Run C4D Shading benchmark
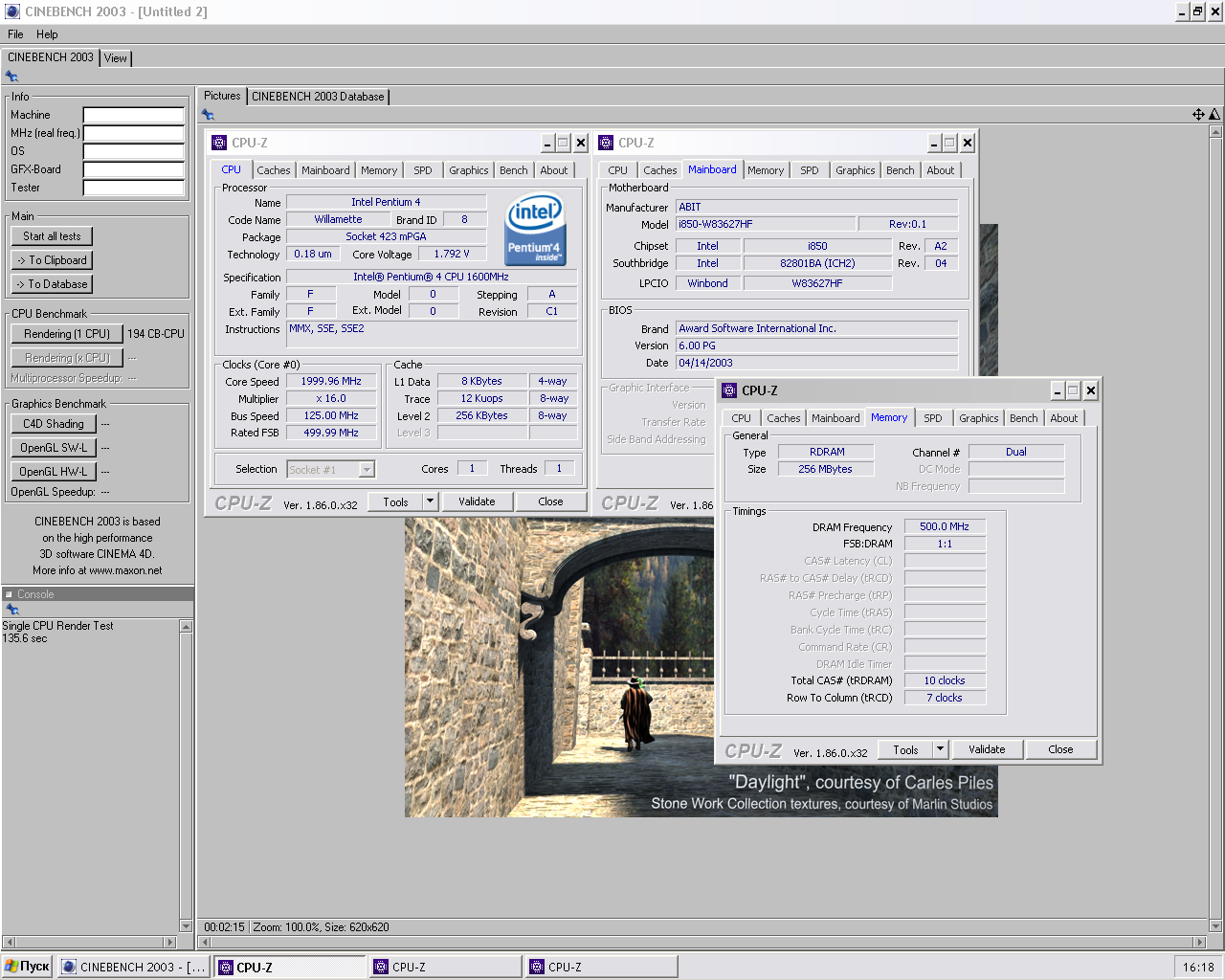The image size is (1225, 980). (x=54, y=424)
